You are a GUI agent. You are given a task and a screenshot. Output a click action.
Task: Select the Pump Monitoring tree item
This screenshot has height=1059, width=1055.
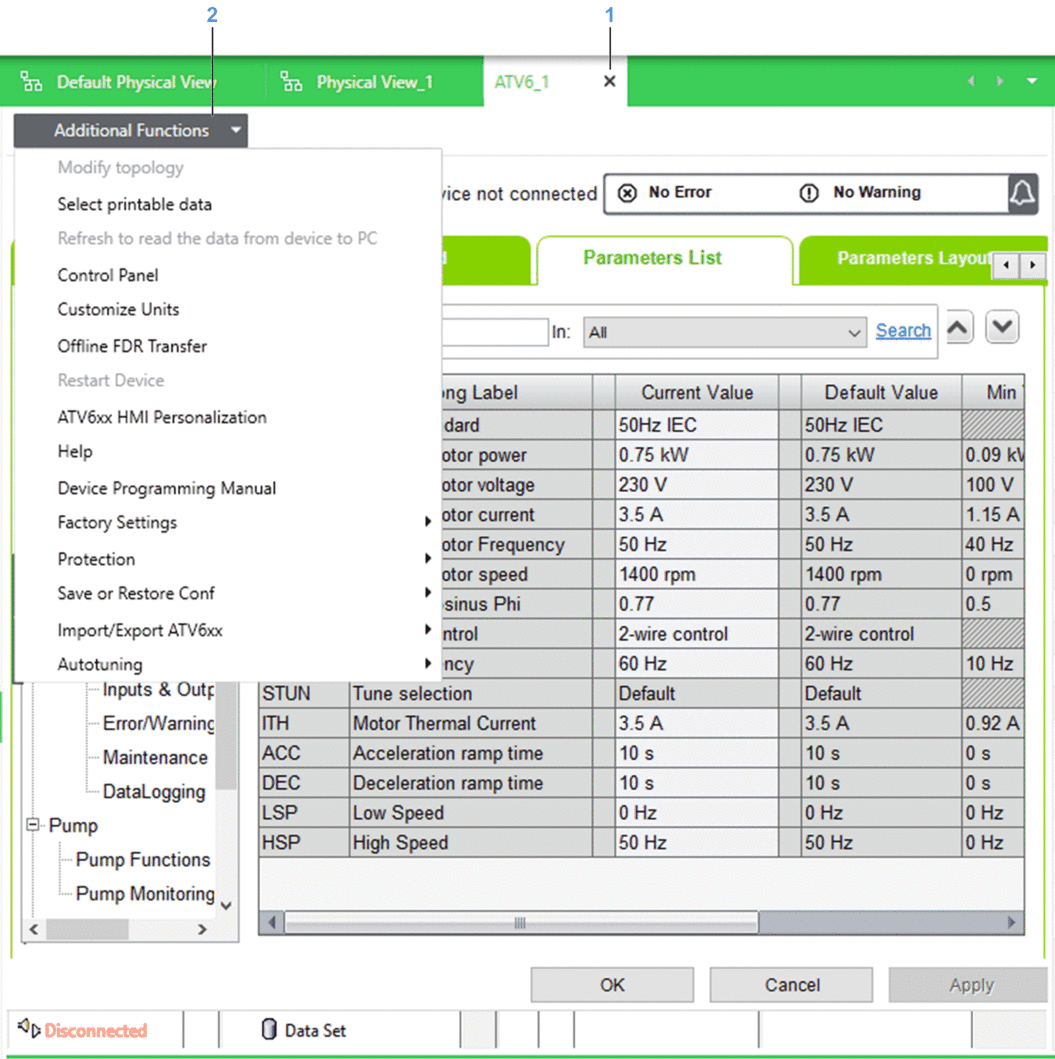pos(145,894)
